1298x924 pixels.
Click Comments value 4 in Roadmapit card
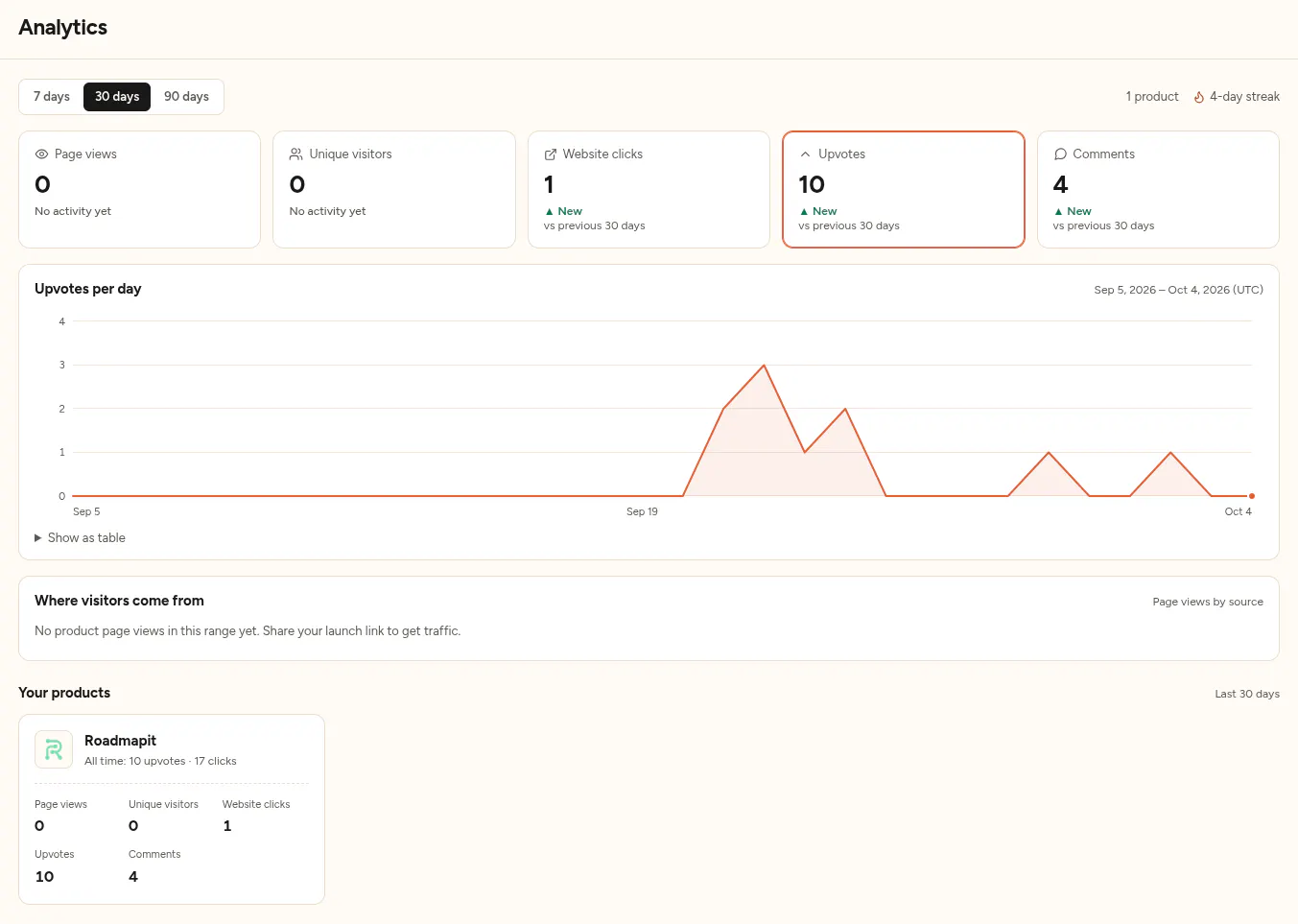(133, 877)
